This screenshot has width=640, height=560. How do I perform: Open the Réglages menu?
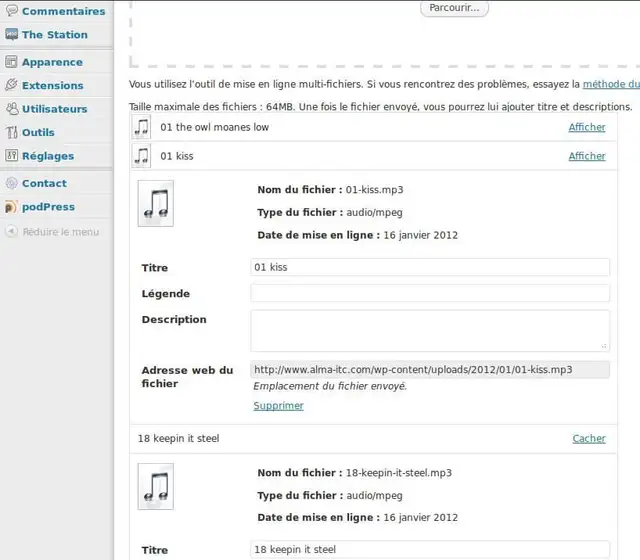pos(48,156)
